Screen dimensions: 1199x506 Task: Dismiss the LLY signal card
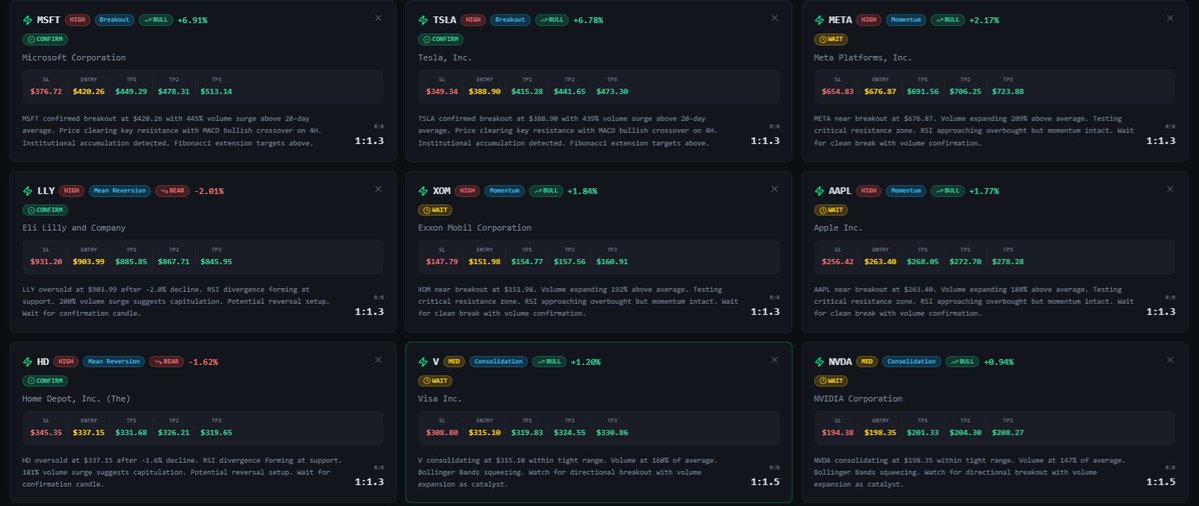pos(378,189)
